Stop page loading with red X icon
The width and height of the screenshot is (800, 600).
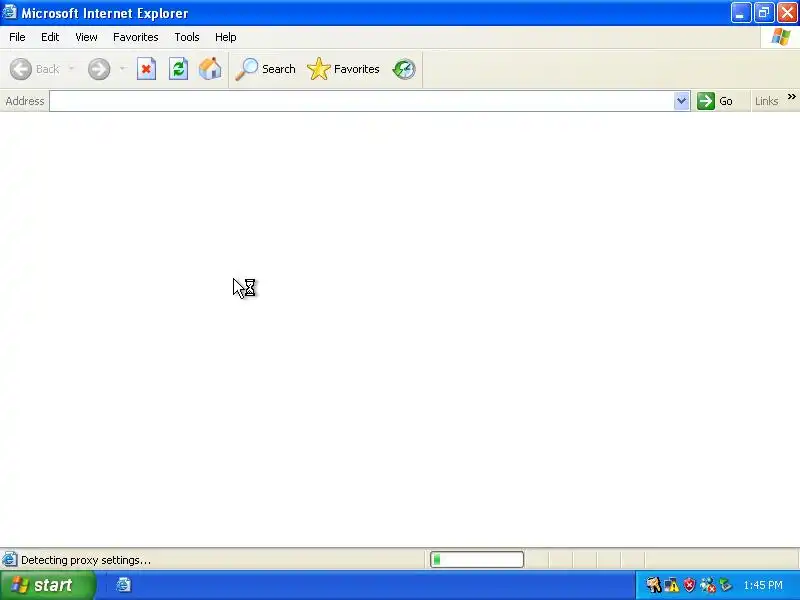click(x=146, y=69)
